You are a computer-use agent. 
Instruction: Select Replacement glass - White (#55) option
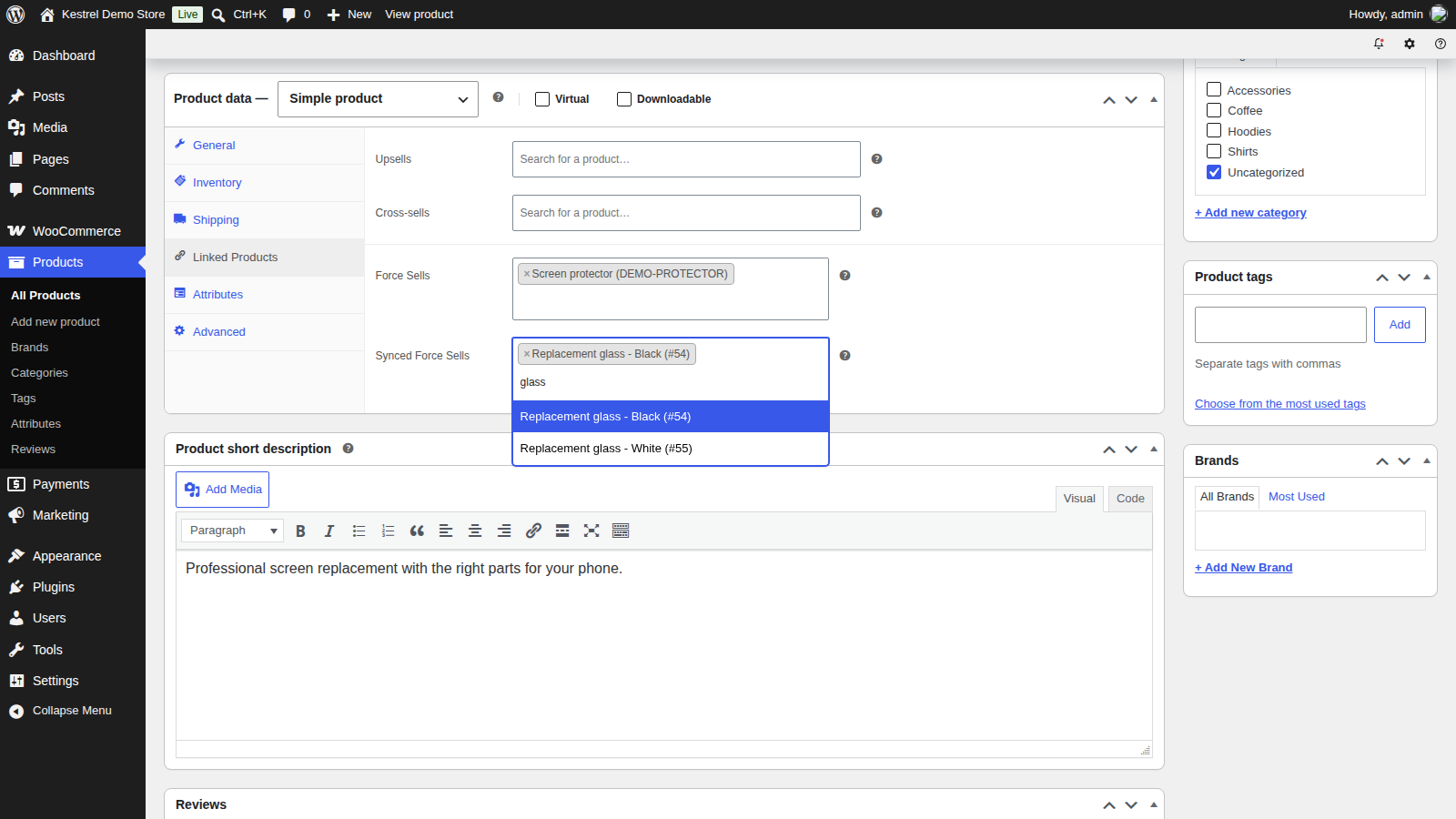coord(671,449)
